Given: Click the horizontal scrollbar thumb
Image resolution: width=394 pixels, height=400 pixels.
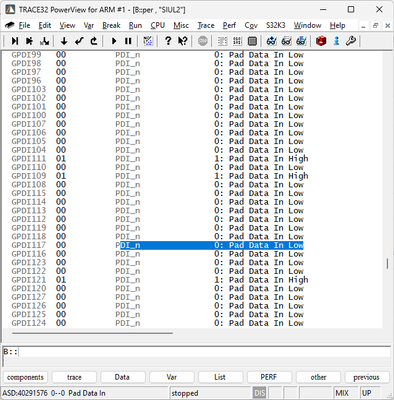Looking at the screenshot, I should [92, 333].
